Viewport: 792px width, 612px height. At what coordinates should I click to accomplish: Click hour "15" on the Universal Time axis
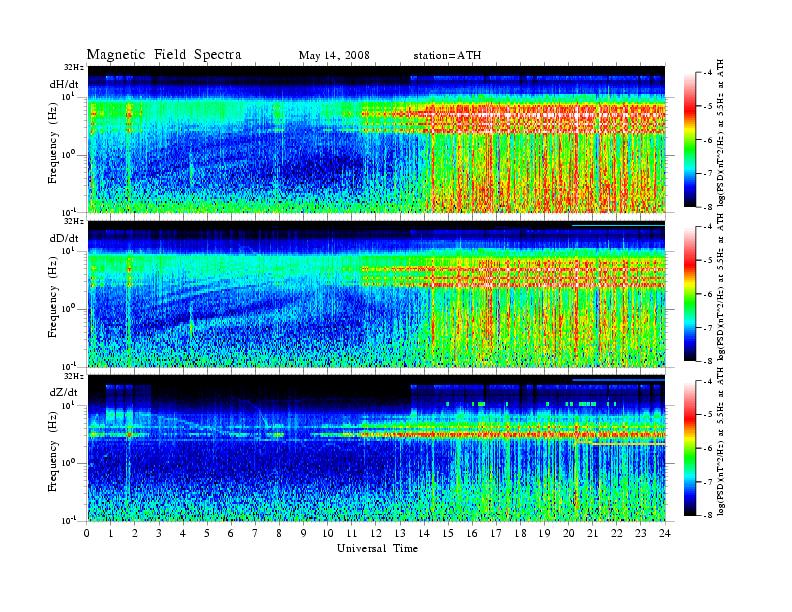tap(448, 533)
